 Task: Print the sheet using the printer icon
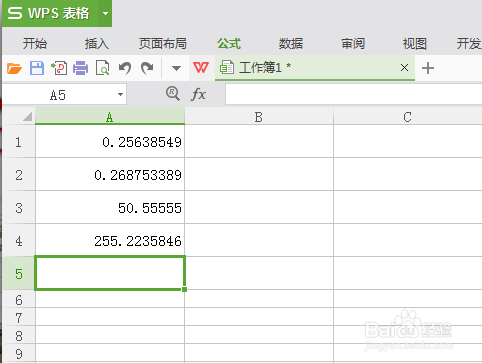click(x=81, y=68)
